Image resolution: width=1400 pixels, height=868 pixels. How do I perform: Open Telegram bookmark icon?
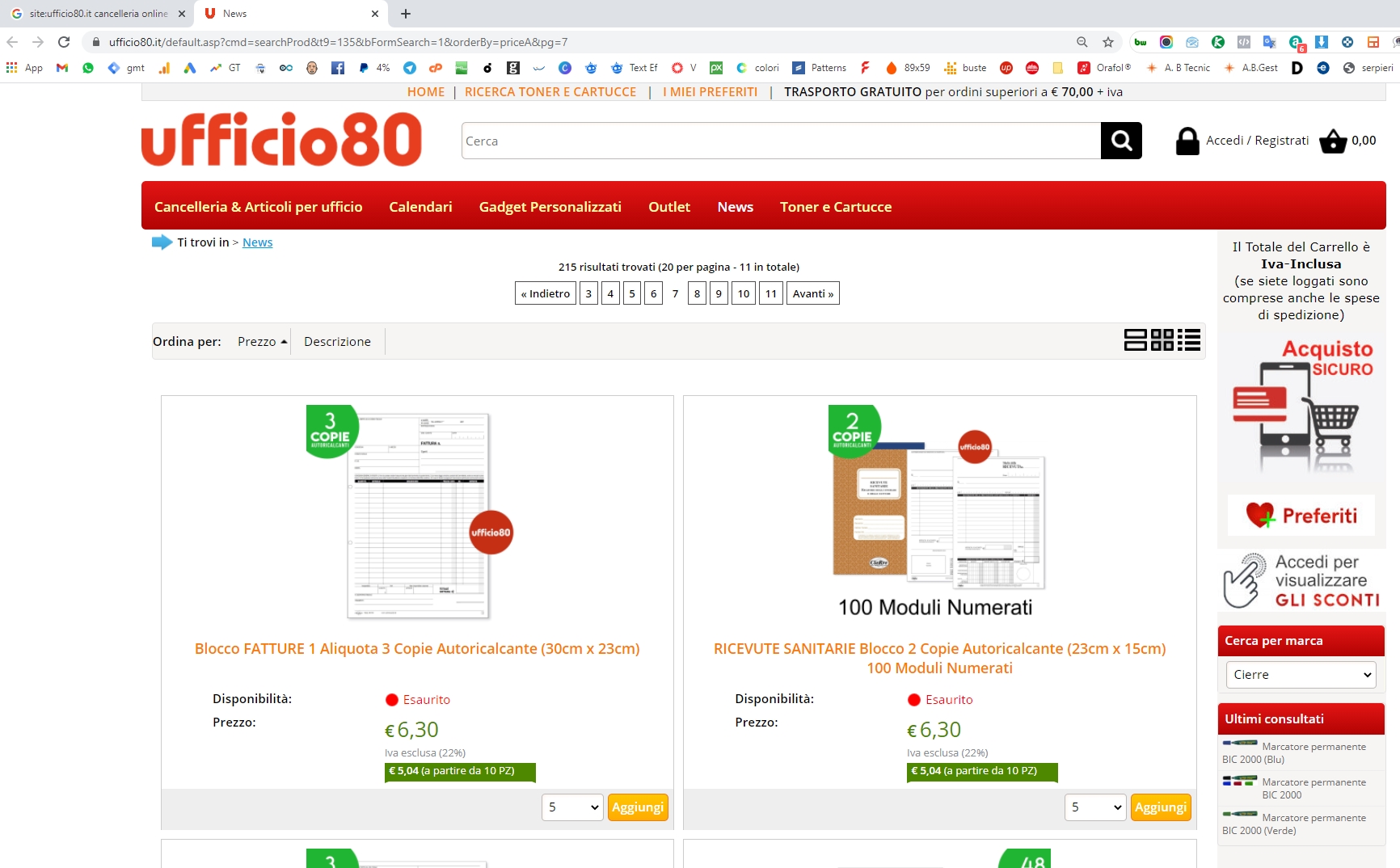tap(410, 68)
